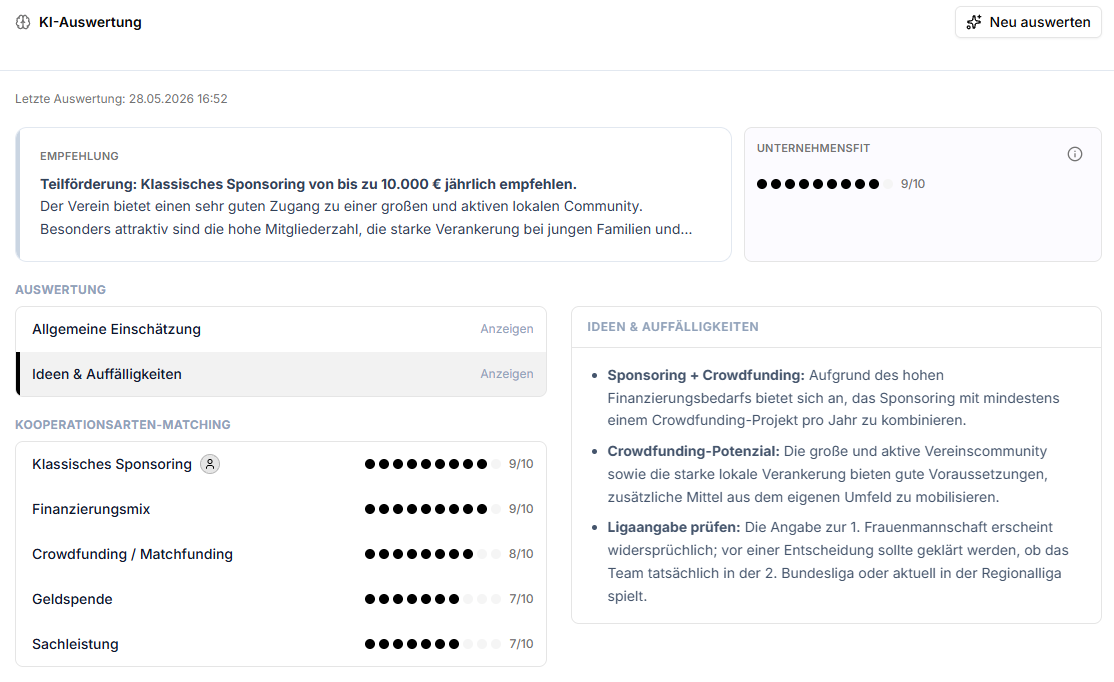Click the Sponsoring + Crowdfunding bullet

coord(833,398)
